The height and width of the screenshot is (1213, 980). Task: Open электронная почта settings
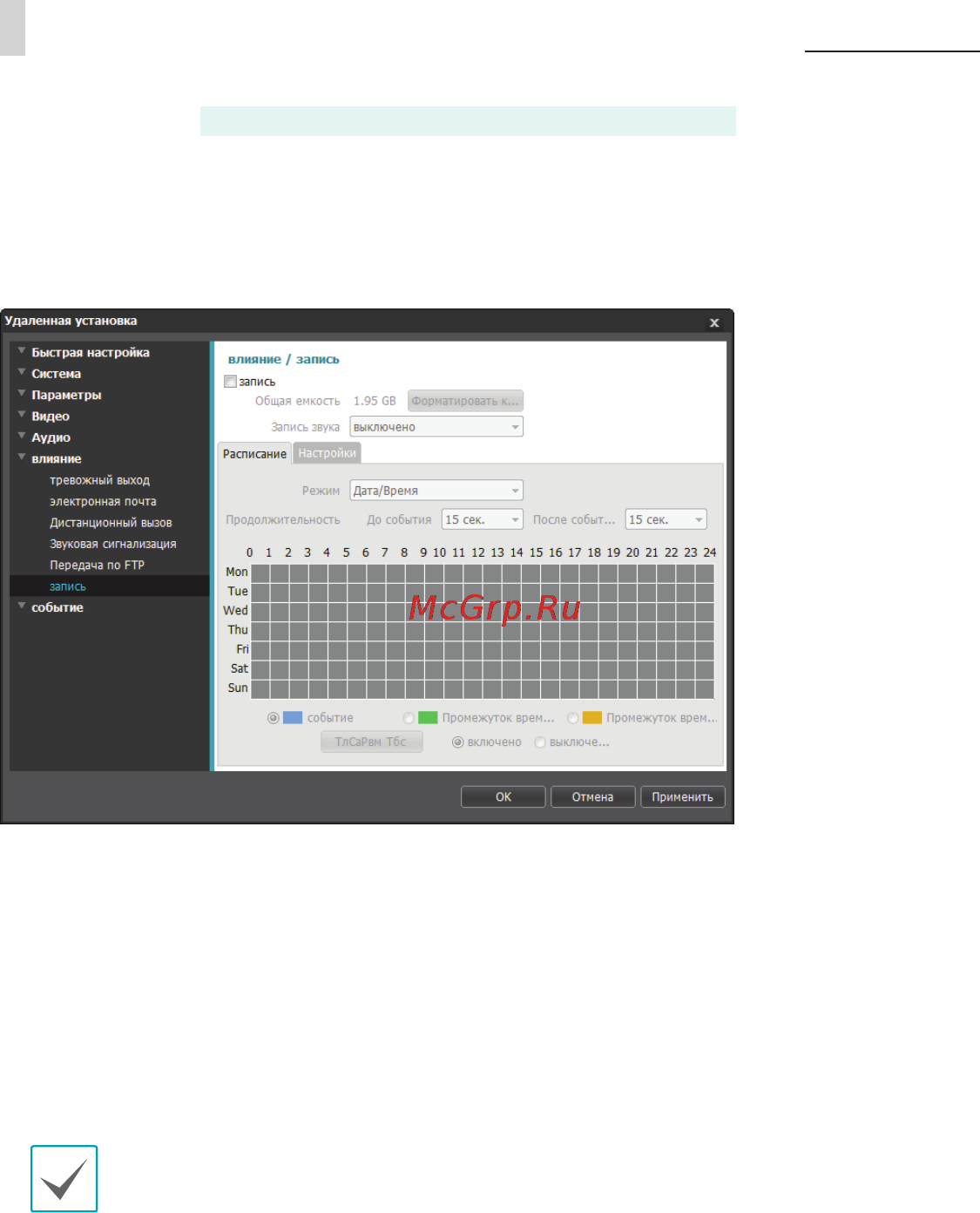[x=103, y=501]
